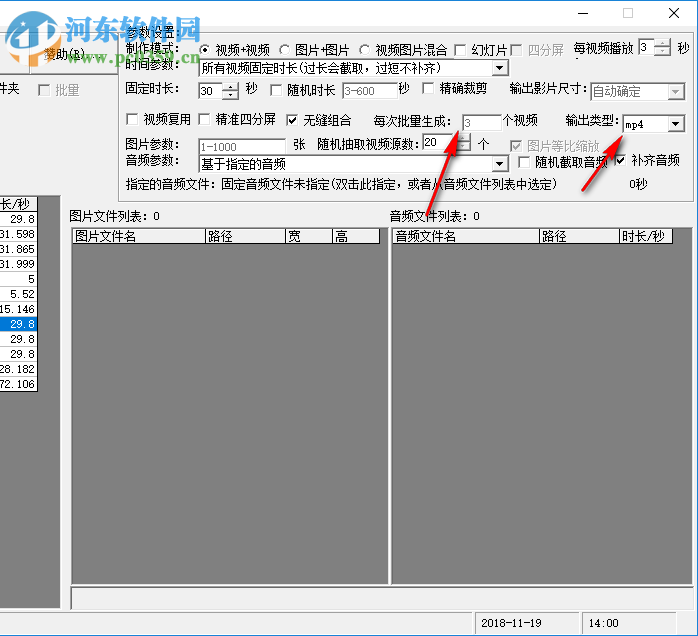698x636 pixels.
Task: Enable the 精准四分屏 checkbox
Action: [204, 119]
